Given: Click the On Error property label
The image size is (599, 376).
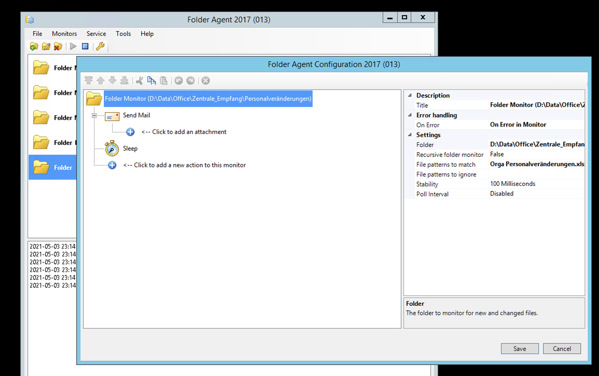Looking at the screenshot, I should 428,125.
